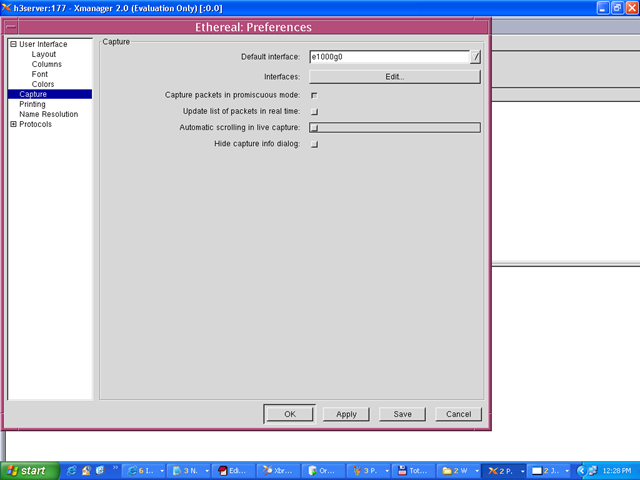
Task: Launch Internet Explorer from quick launch
Action: [71, 471]
